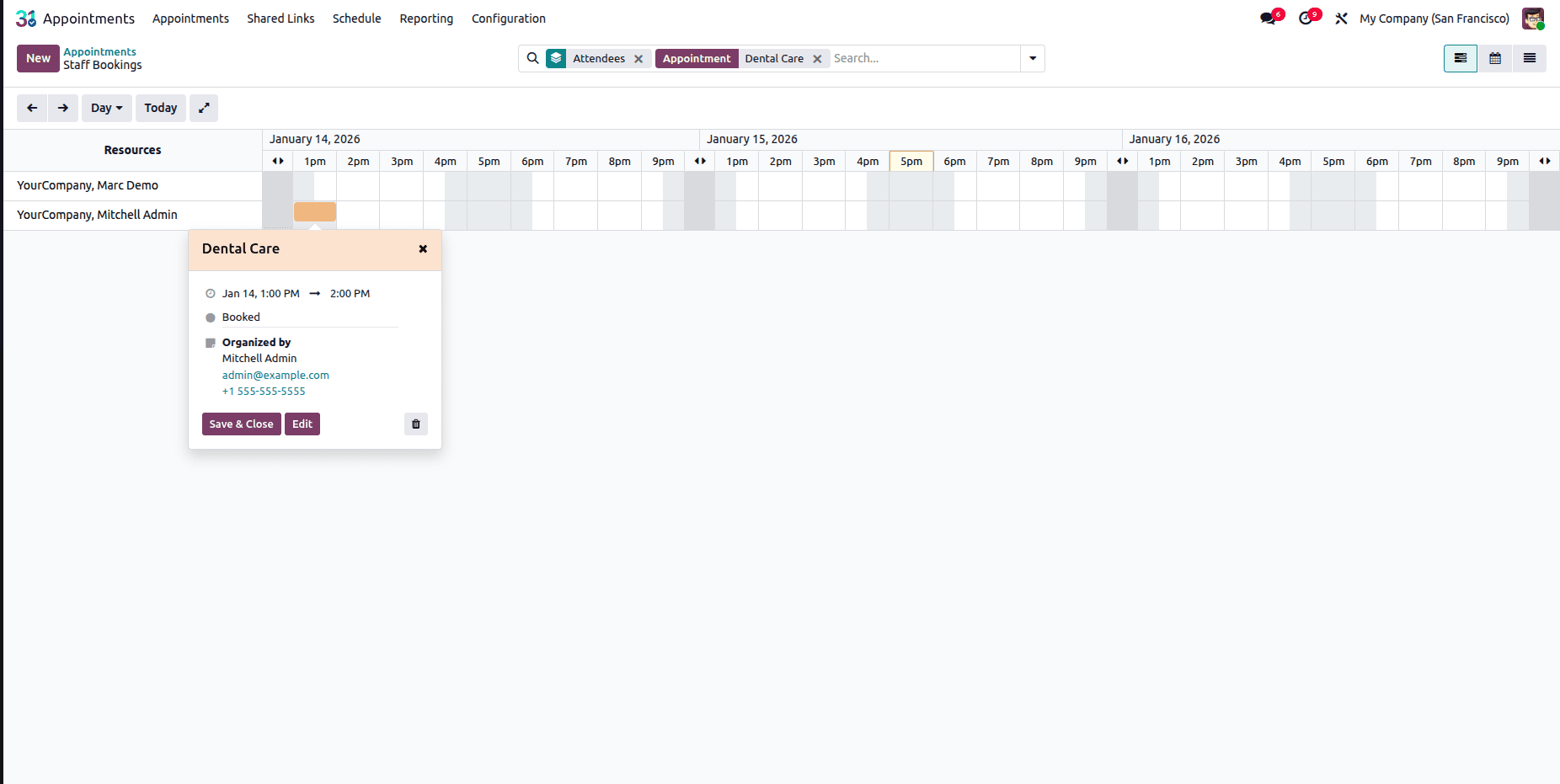The width and height of the screenshot is (1560, 784).
Task: Click the search magnifier icon
Action: 532,58
